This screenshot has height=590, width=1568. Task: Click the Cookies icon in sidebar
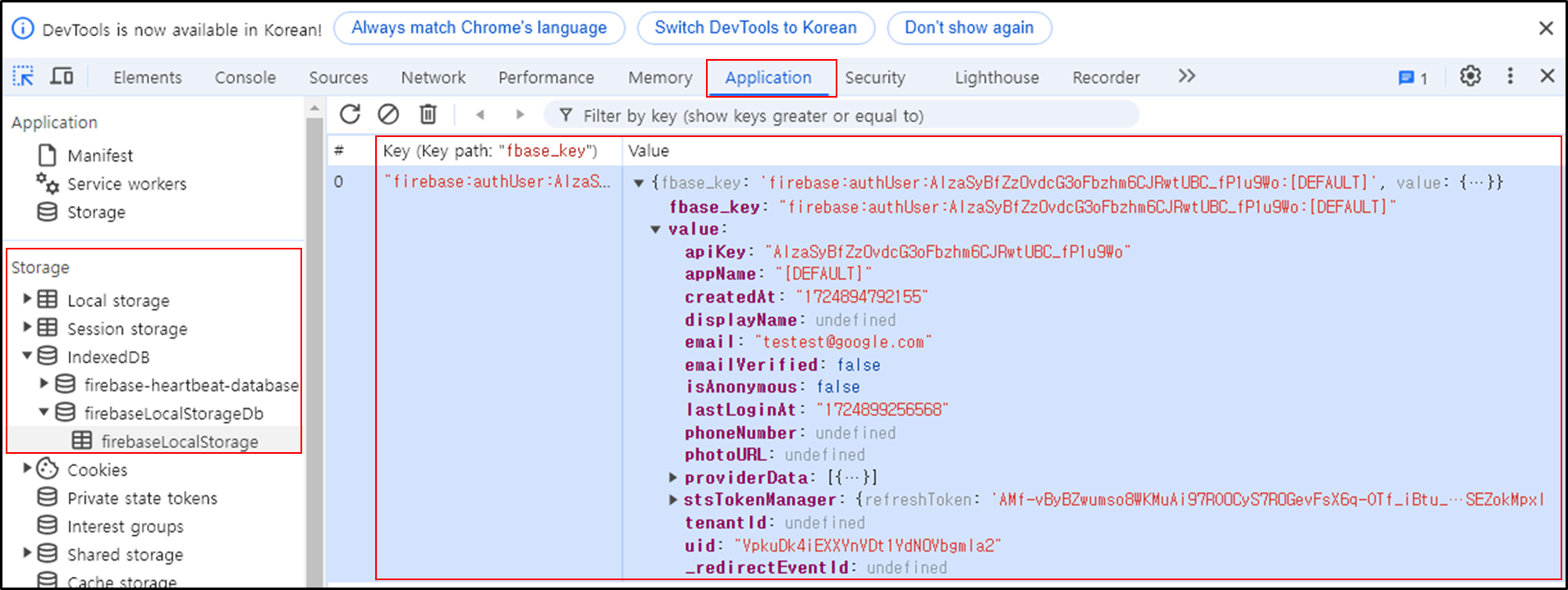tap(48, 469)
